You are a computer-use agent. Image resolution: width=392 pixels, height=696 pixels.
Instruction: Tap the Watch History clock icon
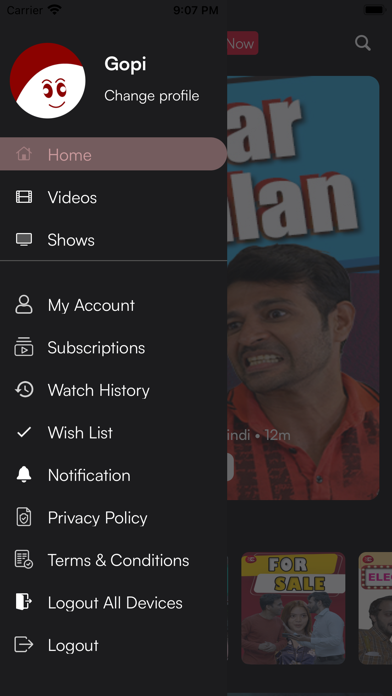point(24,390)
